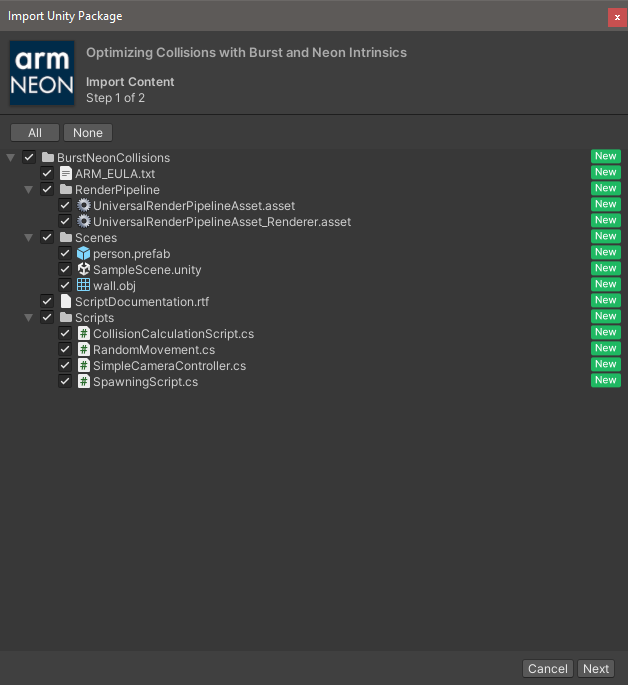Select UniversalRenderPipelineAsset_Renderer.asset file name
The height and width of the screenshot is (685, 628).
[222, 222]
